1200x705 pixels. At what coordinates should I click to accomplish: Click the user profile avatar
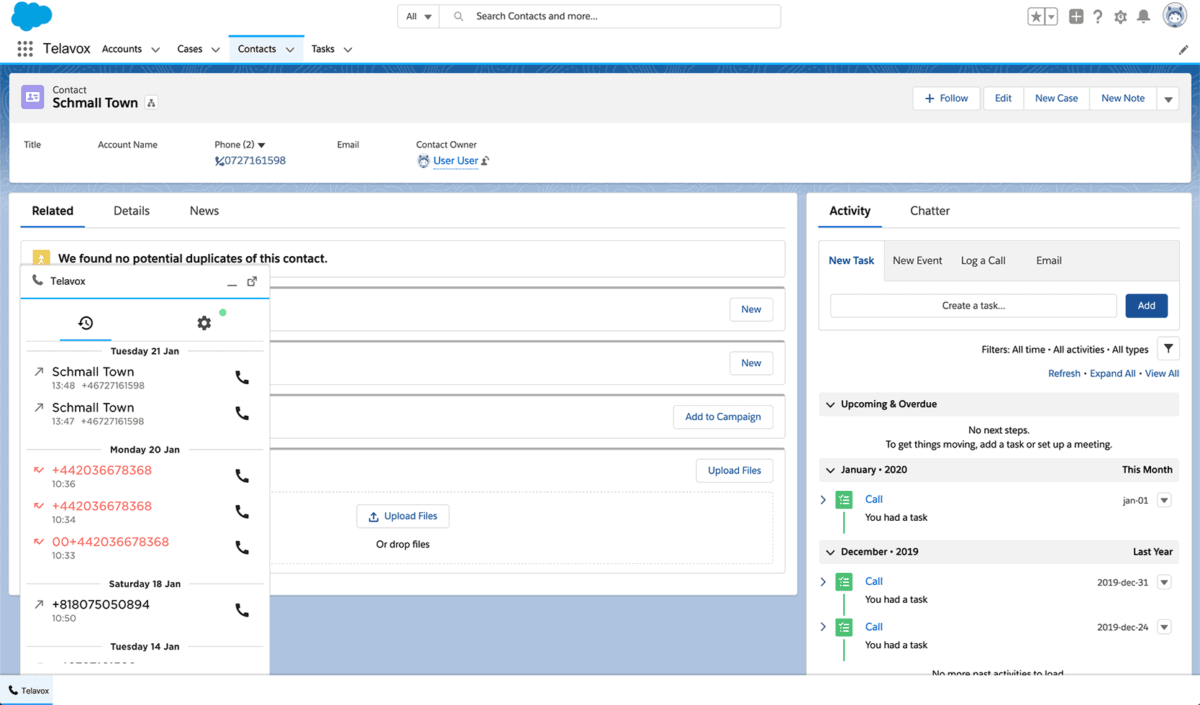pos(1174,16)
